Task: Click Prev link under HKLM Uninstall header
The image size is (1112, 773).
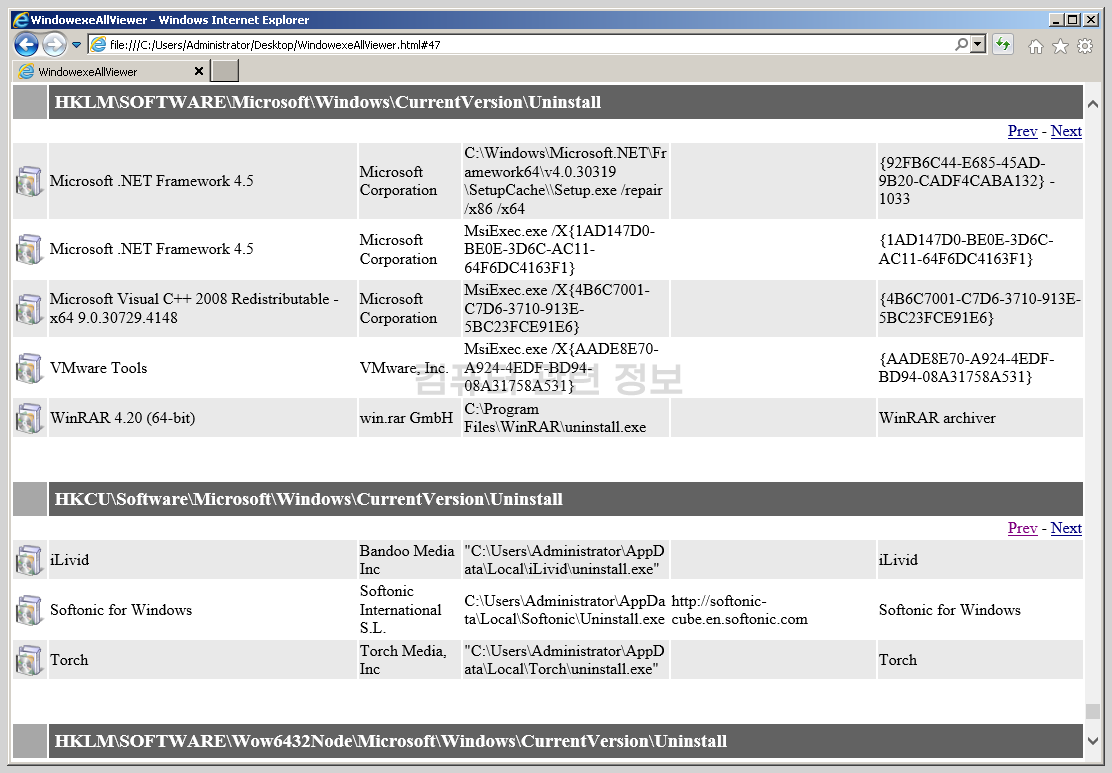Action: coord(1022,131)
